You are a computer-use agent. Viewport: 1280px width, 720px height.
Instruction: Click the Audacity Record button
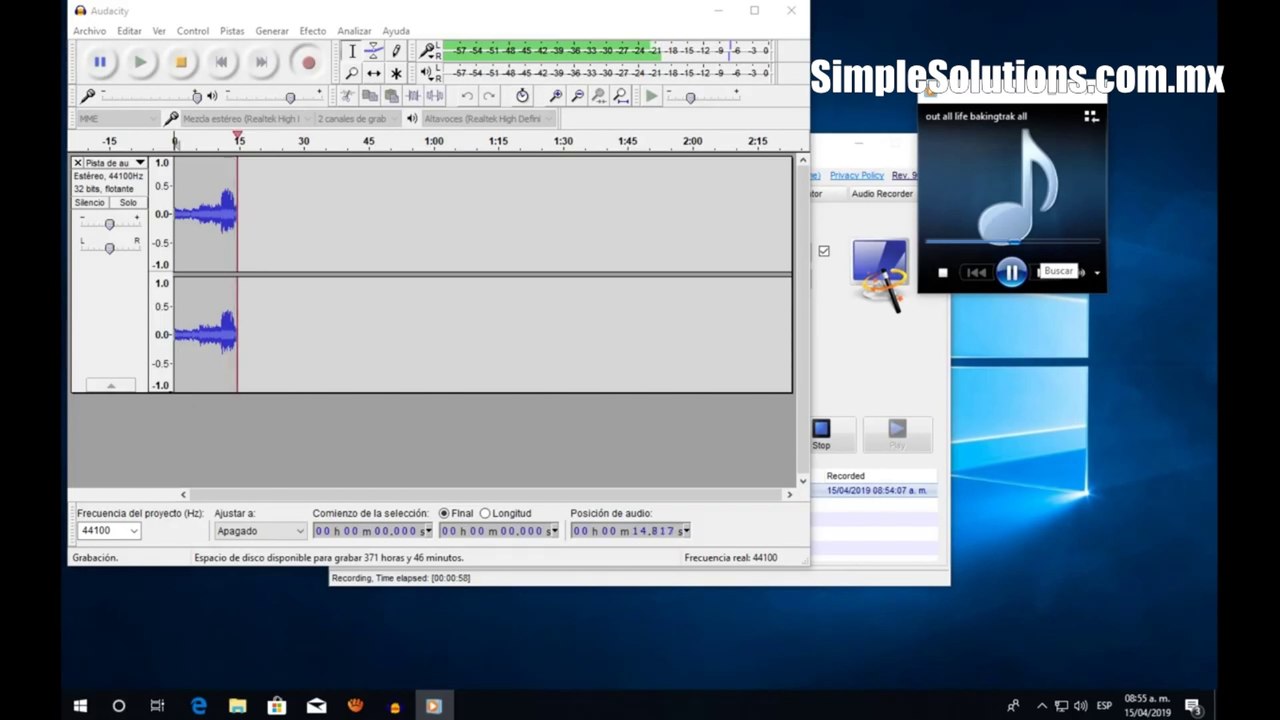pyautogui.click(x=308, y=62)
